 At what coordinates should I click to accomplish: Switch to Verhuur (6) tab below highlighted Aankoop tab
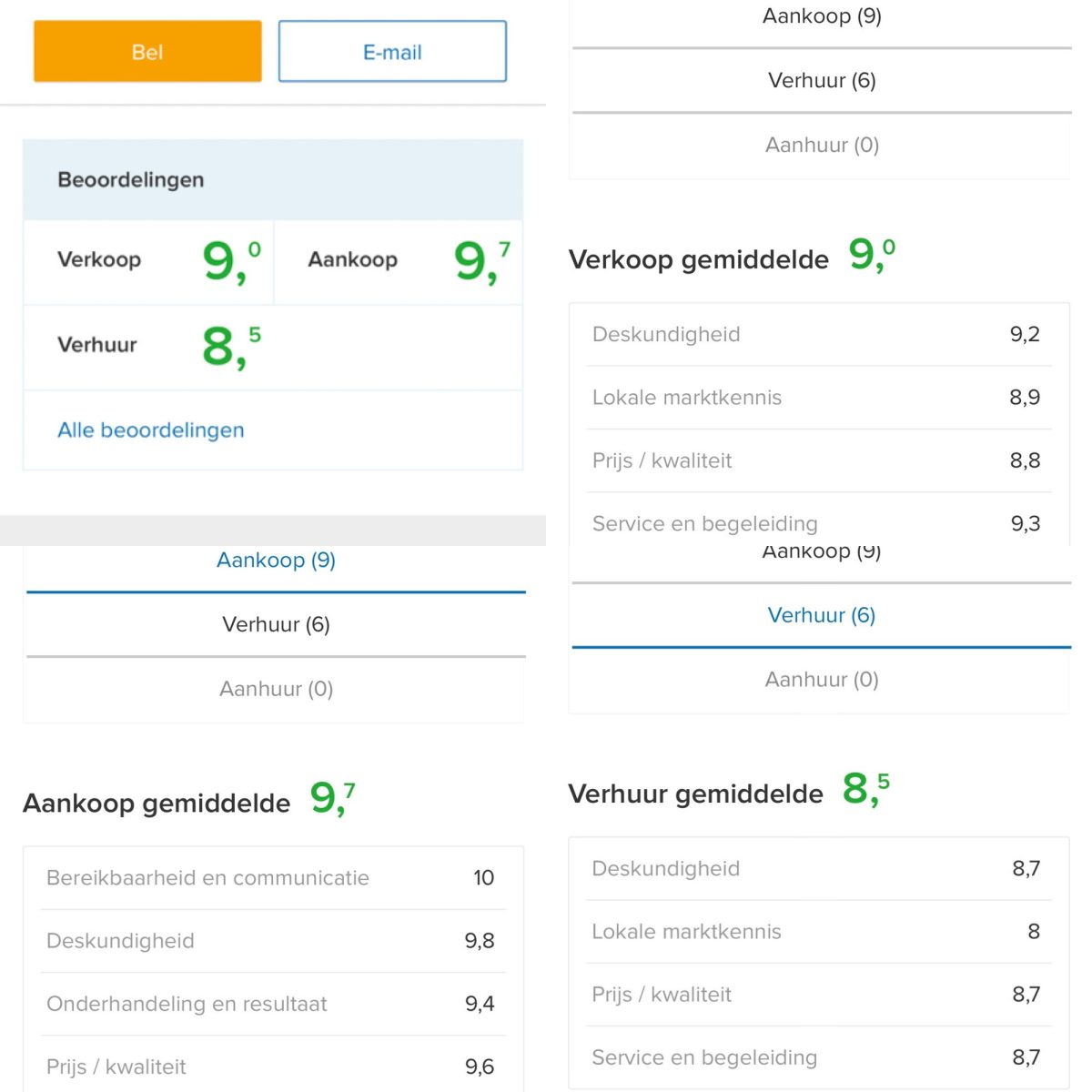[276, 625]
